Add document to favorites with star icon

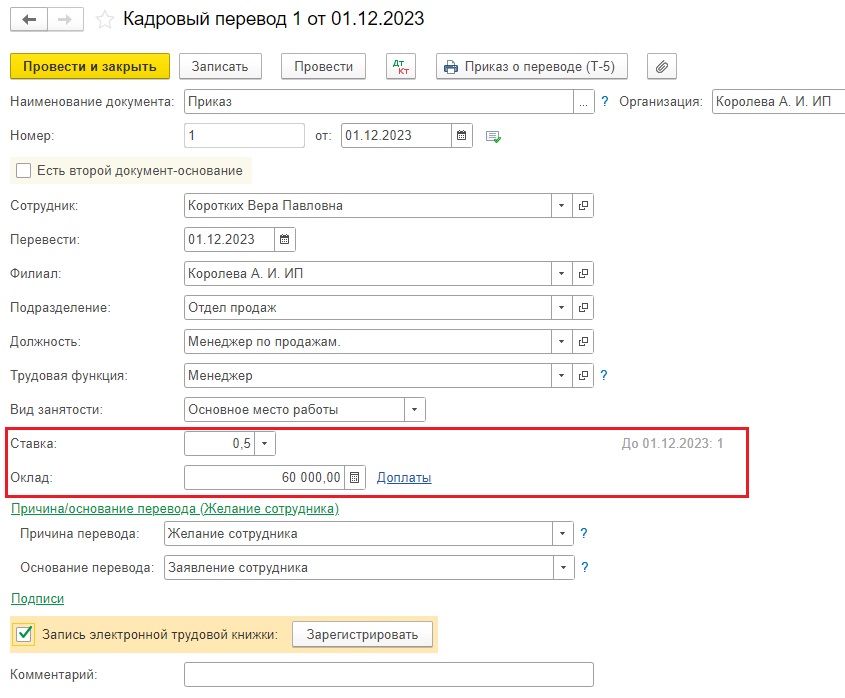pos(105,20)
